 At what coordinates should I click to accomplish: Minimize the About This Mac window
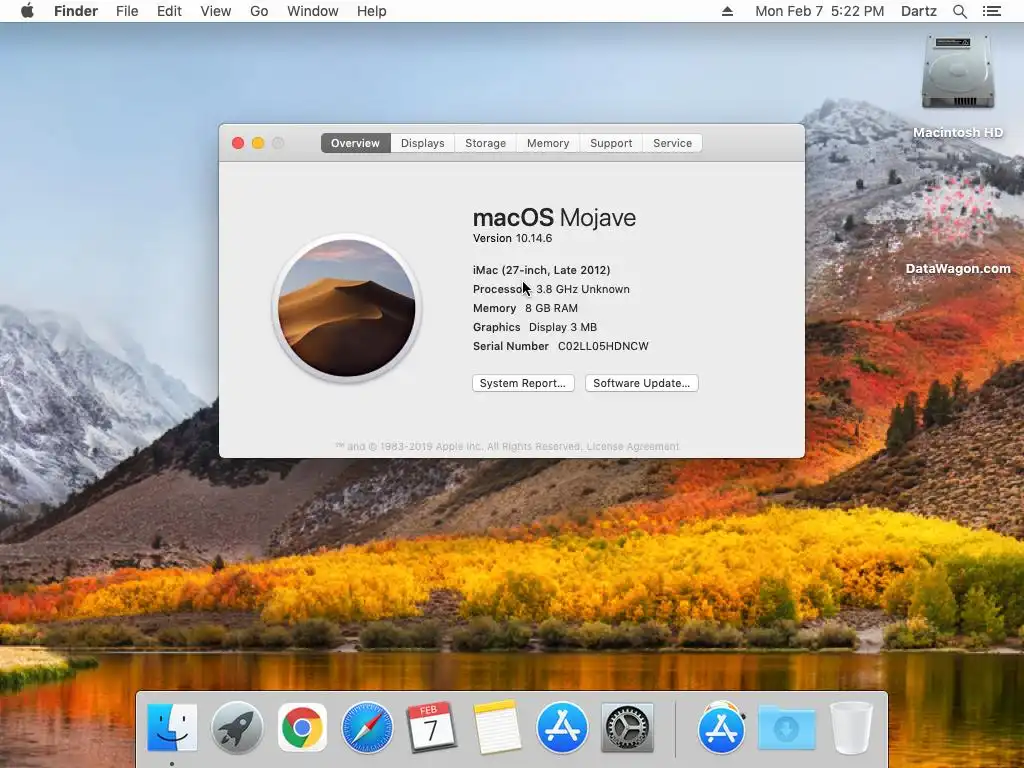258,143
